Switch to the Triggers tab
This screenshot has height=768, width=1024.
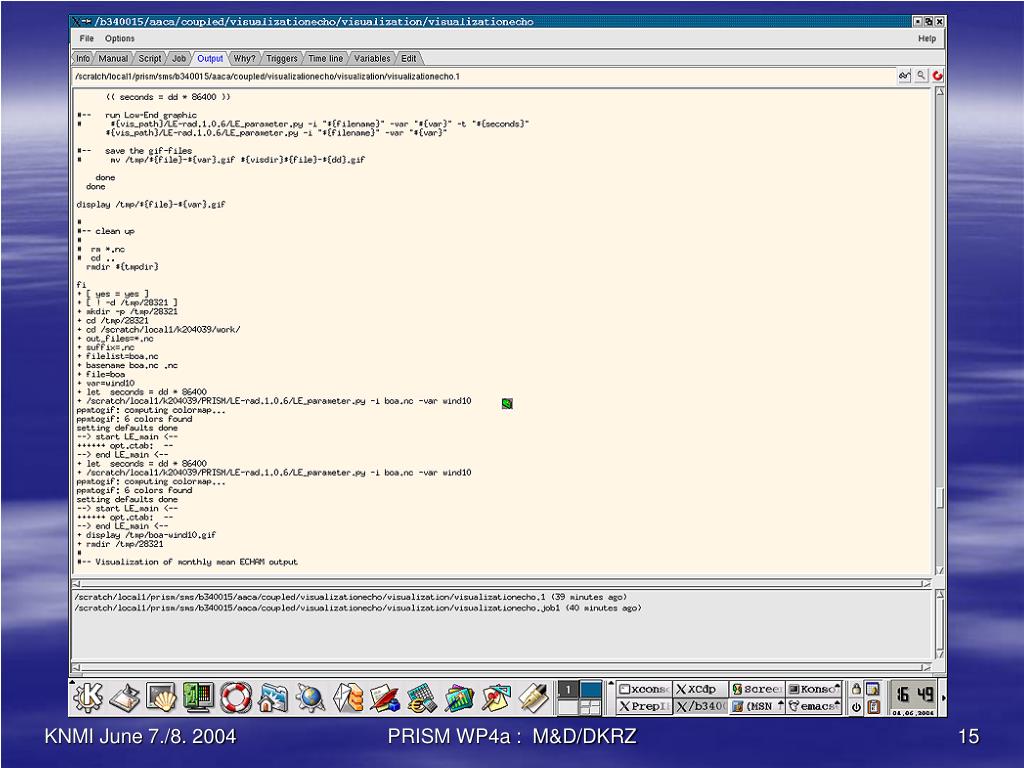pyautogui.click(x=281, y=58)
